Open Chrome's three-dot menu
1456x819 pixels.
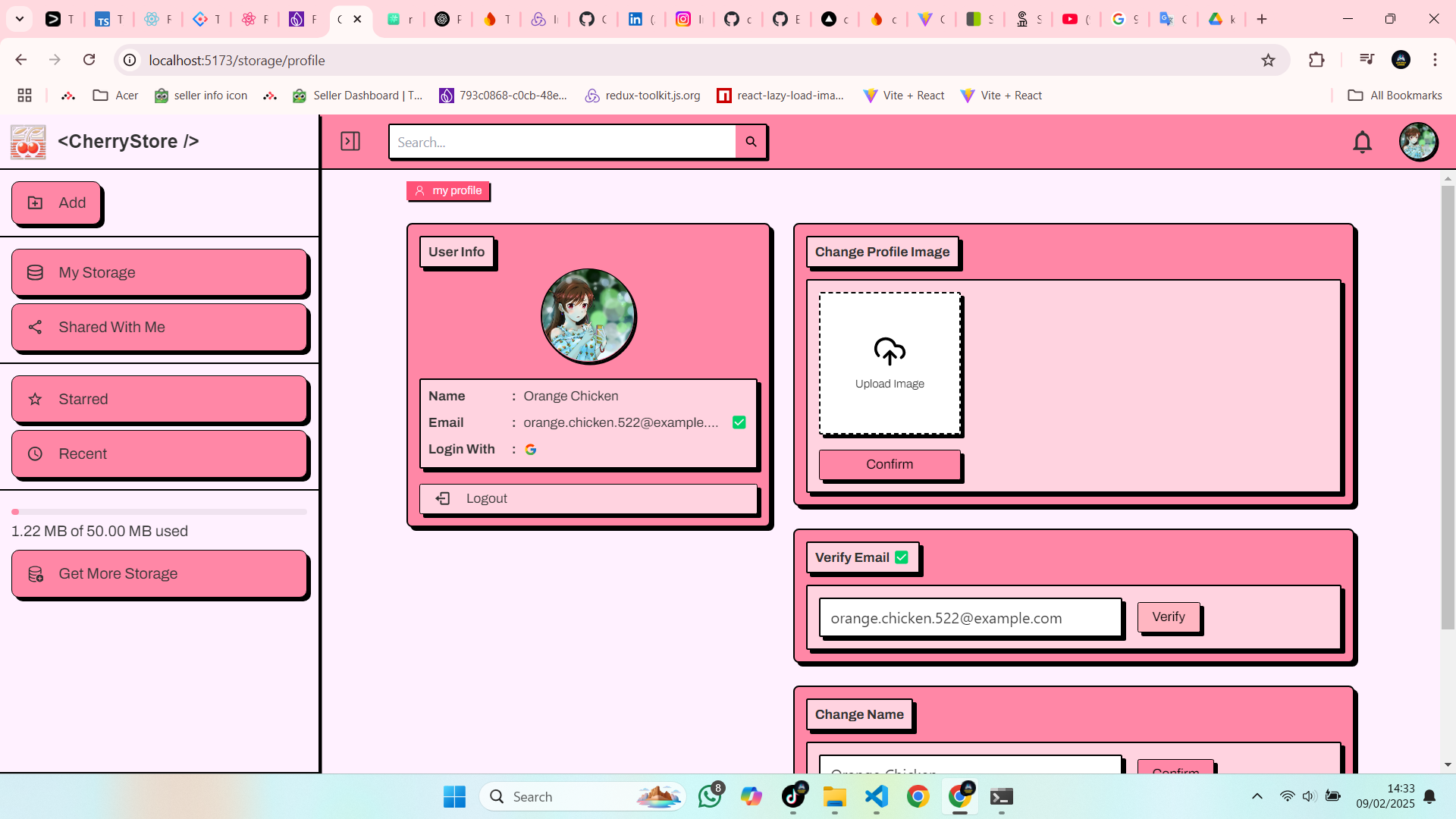(1435, 60)
